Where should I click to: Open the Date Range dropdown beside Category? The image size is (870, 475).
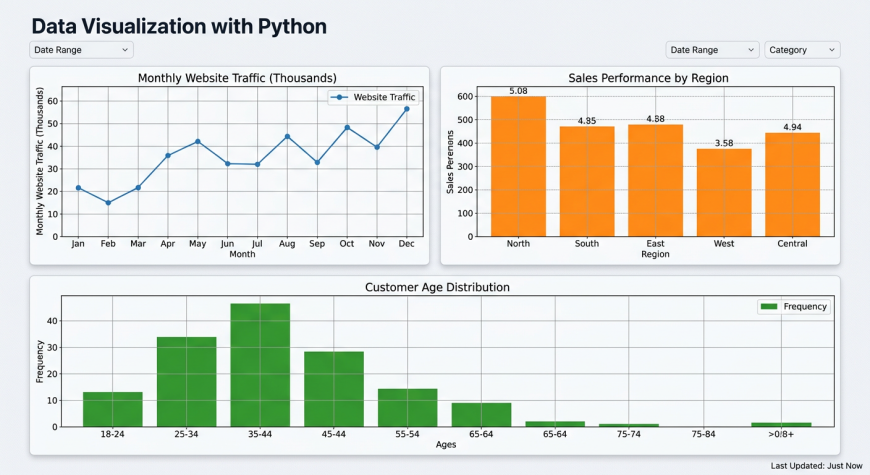(712, 50)
